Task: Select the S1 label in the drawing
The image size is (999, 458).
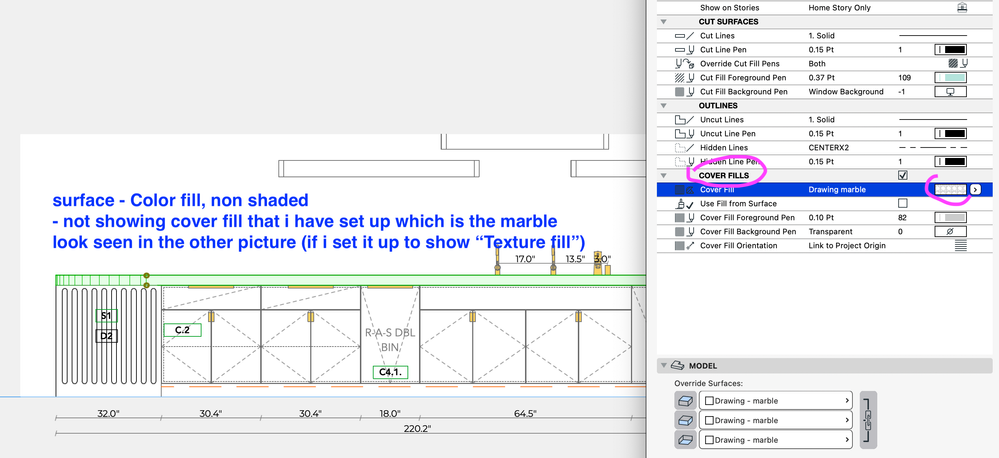Action: 106,316
